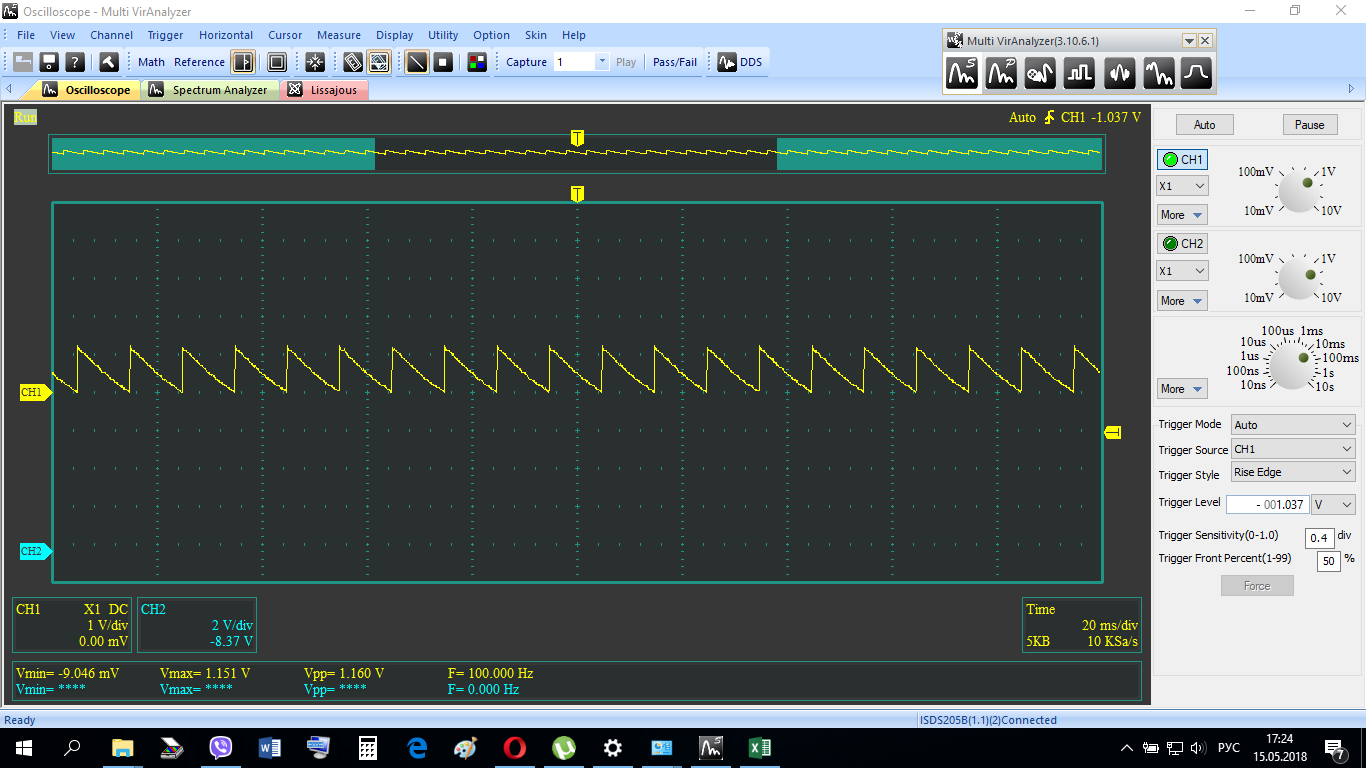
Task: Open Excel from the Windows taskbar
Action: (759, 747)
